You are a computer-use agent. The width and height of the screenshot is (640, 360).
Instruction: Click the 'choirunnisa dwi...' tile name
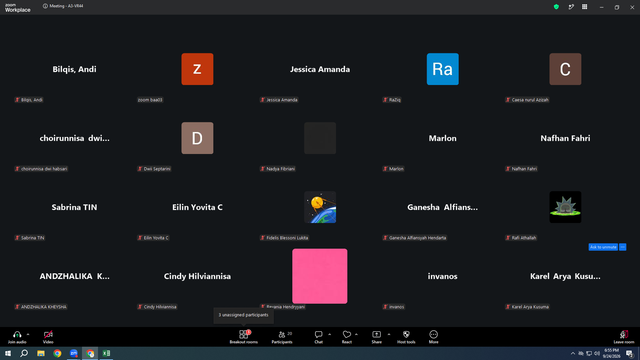coord(74,138)
